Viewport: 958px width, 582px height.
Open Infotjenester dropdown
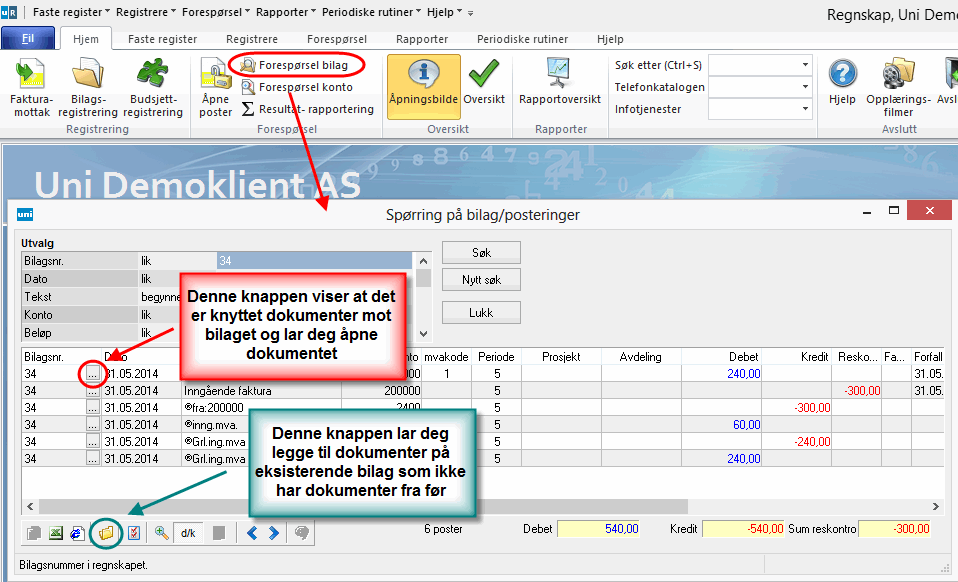[805, 109]
